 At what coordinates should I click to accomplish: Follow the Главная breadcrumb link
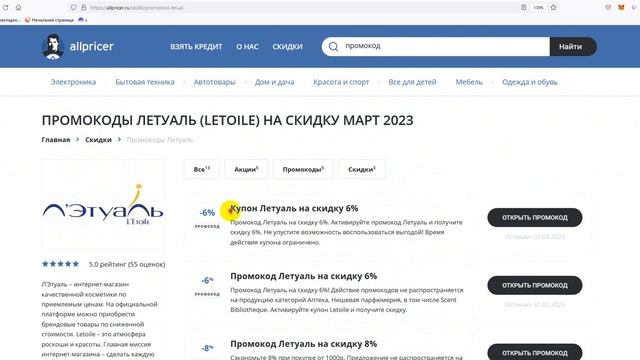pyautogui.click(x=56, y=140)
